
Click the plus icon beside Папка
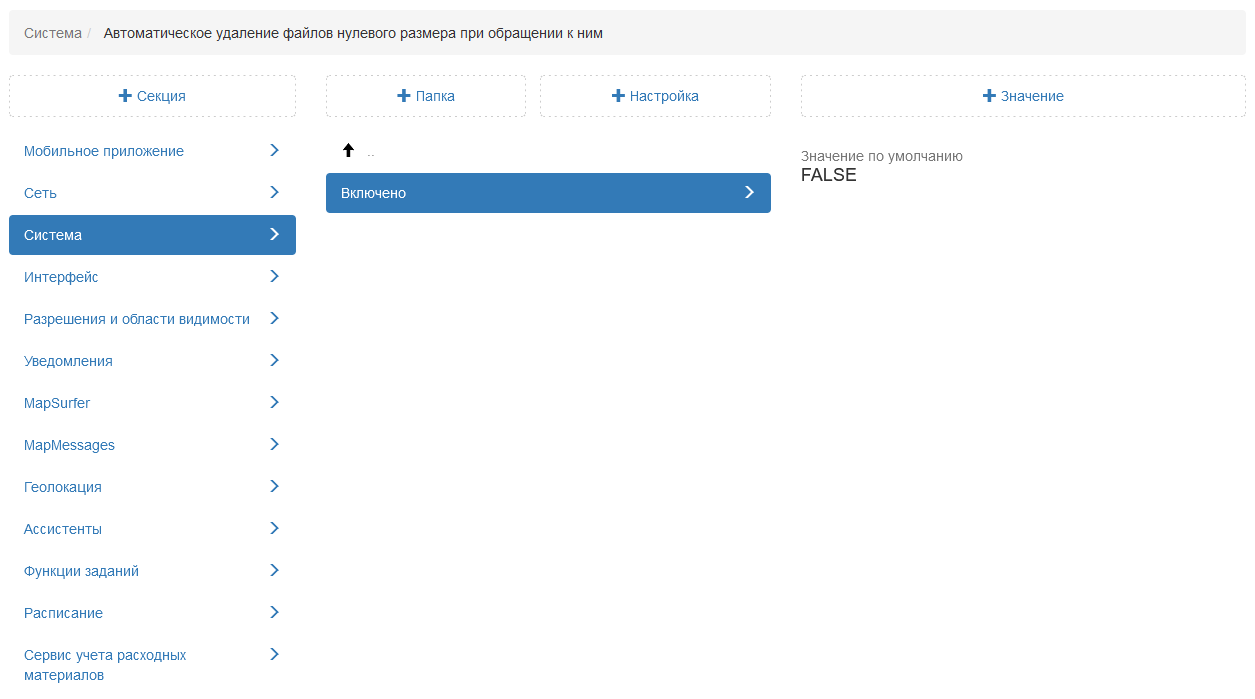(404, 96)
